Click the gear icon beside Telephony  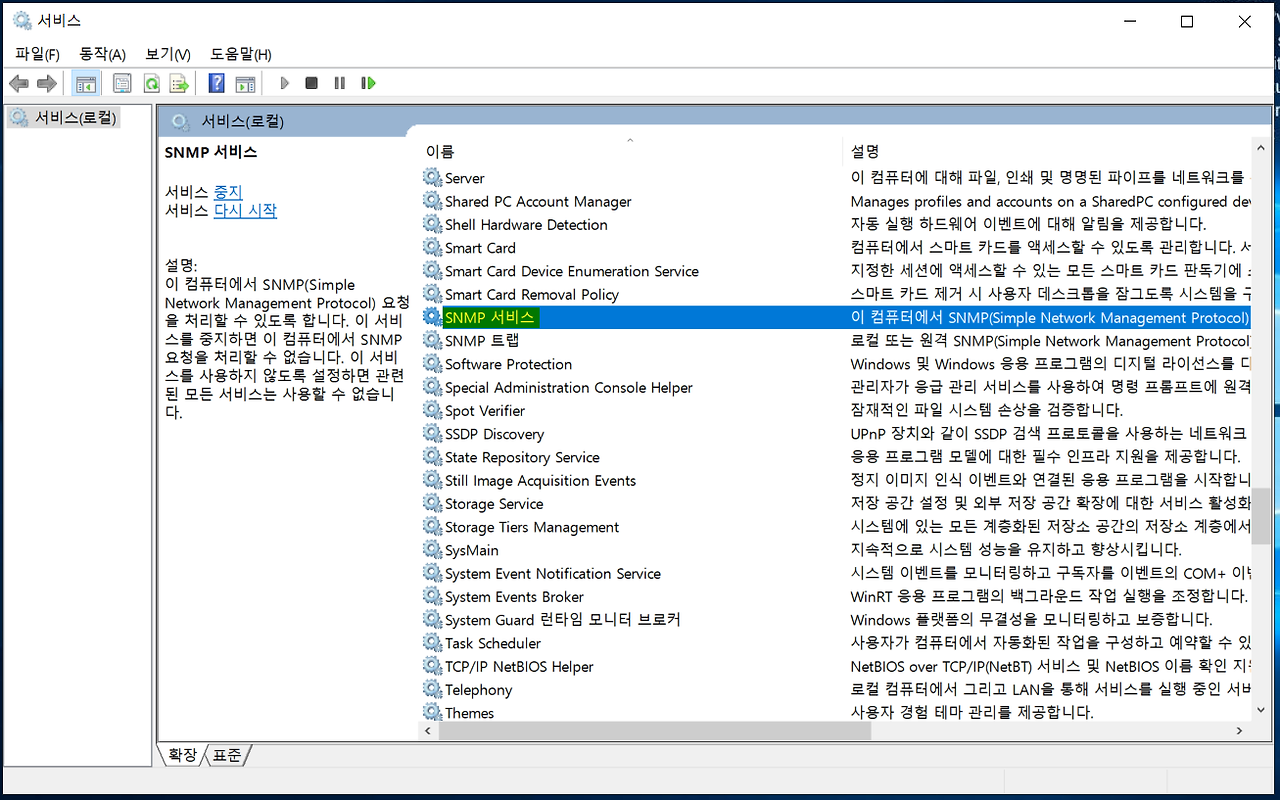click(x=432, y=690)
